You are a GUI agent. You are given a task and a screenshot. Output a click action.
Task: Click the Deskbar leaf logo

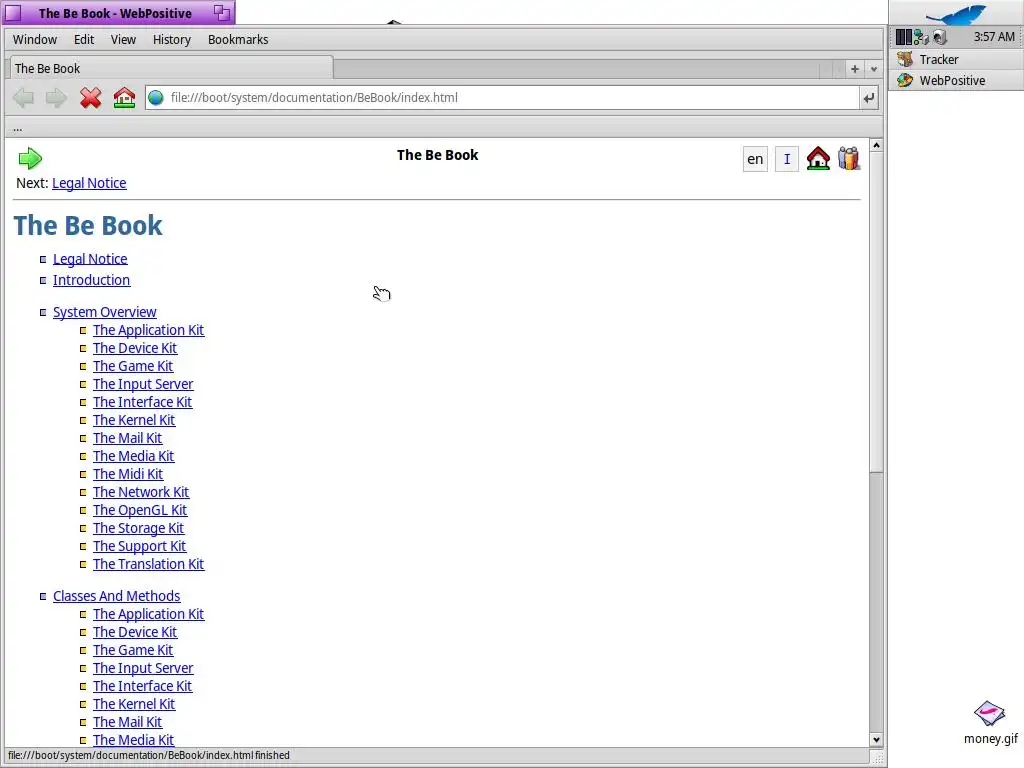956,13
